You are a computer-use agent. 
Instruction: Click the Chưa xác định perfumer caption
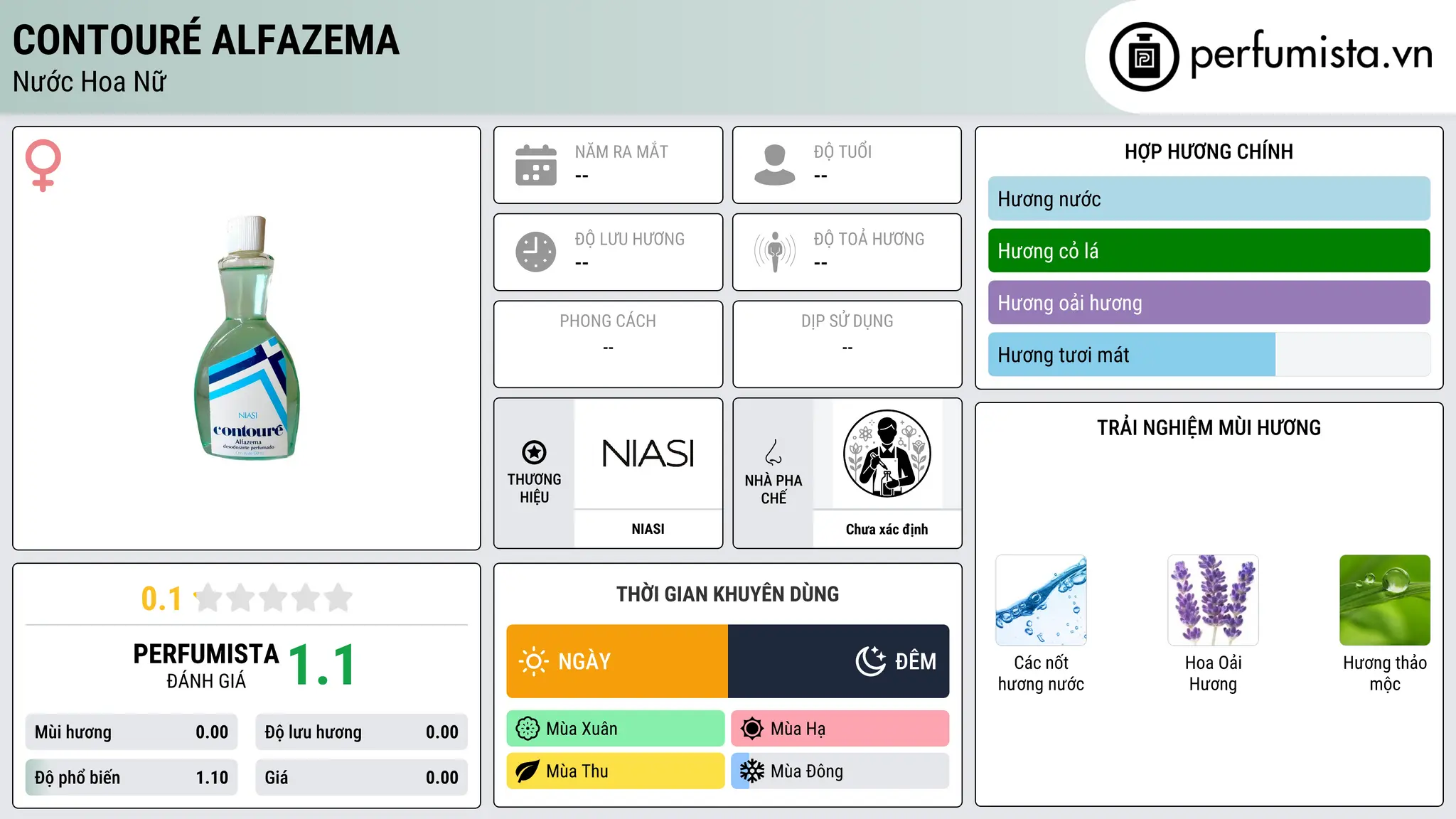tap(887, 529)
